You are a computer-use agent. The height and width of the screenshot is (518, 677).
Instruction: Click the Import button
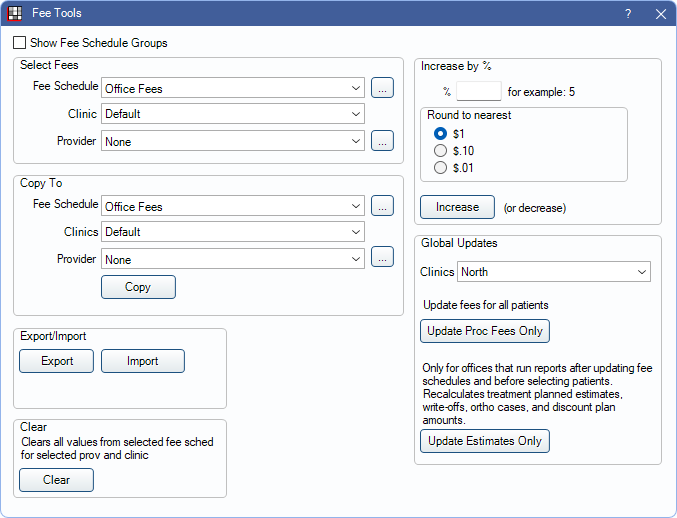[143, 361]
